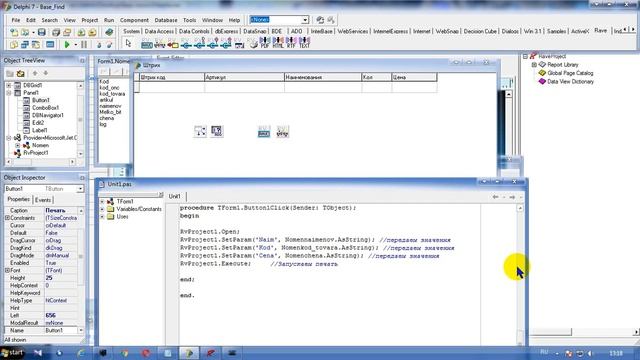Viewport: 640px width, 360px height.
Task: Expand the Font property in Object Inspector
Action: pos(7,270)
